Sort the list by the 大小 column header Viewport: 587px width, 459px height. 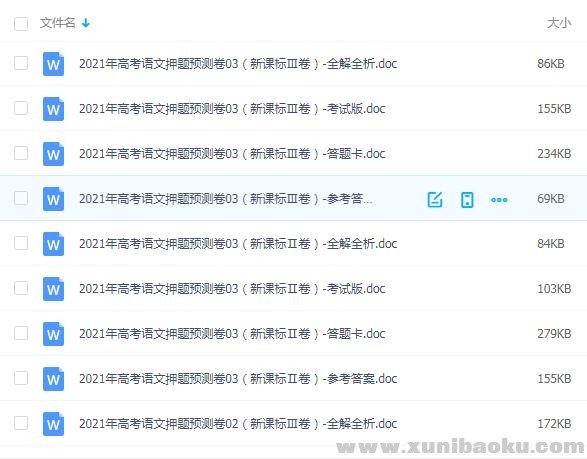(559, 23)
